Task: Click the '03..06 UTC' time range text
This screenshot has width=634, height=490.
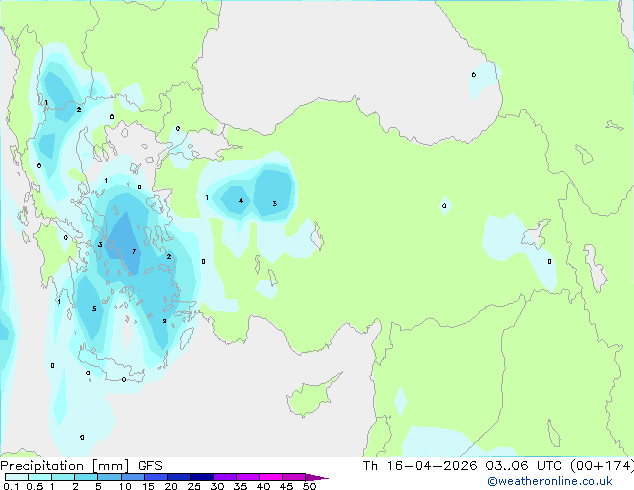Action: (523, 466)
